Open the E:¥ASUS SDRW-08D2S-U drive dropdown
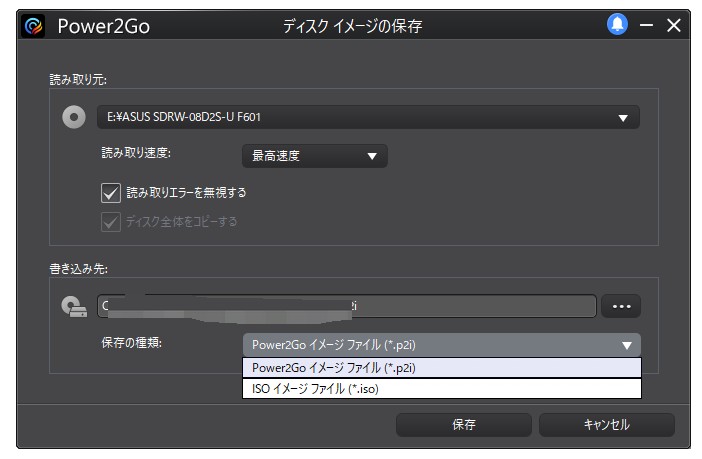 pos(368,117)
